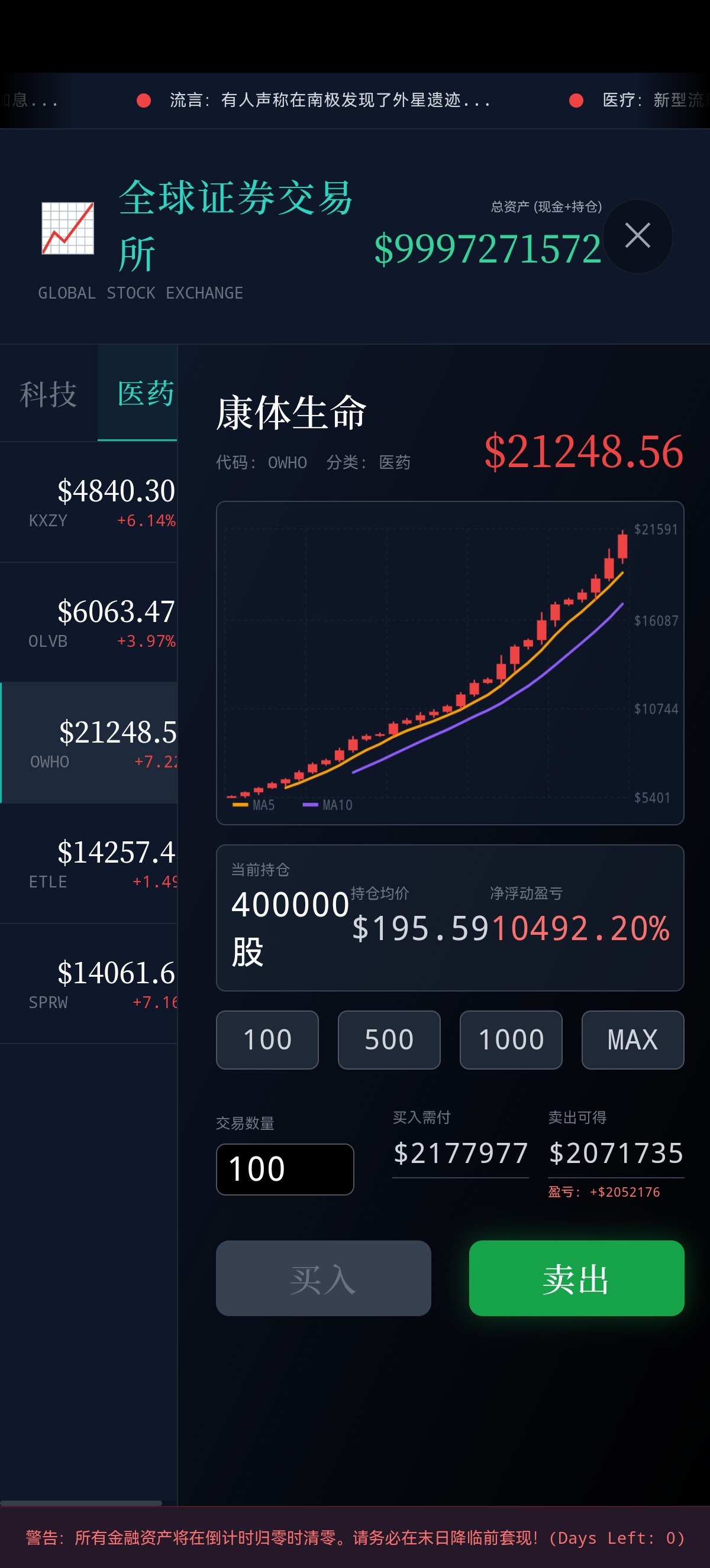The height and width of the screenshot is (1568, 710).
Task: Tap the green 卖出 sell button
Action: coord(576,1278)
